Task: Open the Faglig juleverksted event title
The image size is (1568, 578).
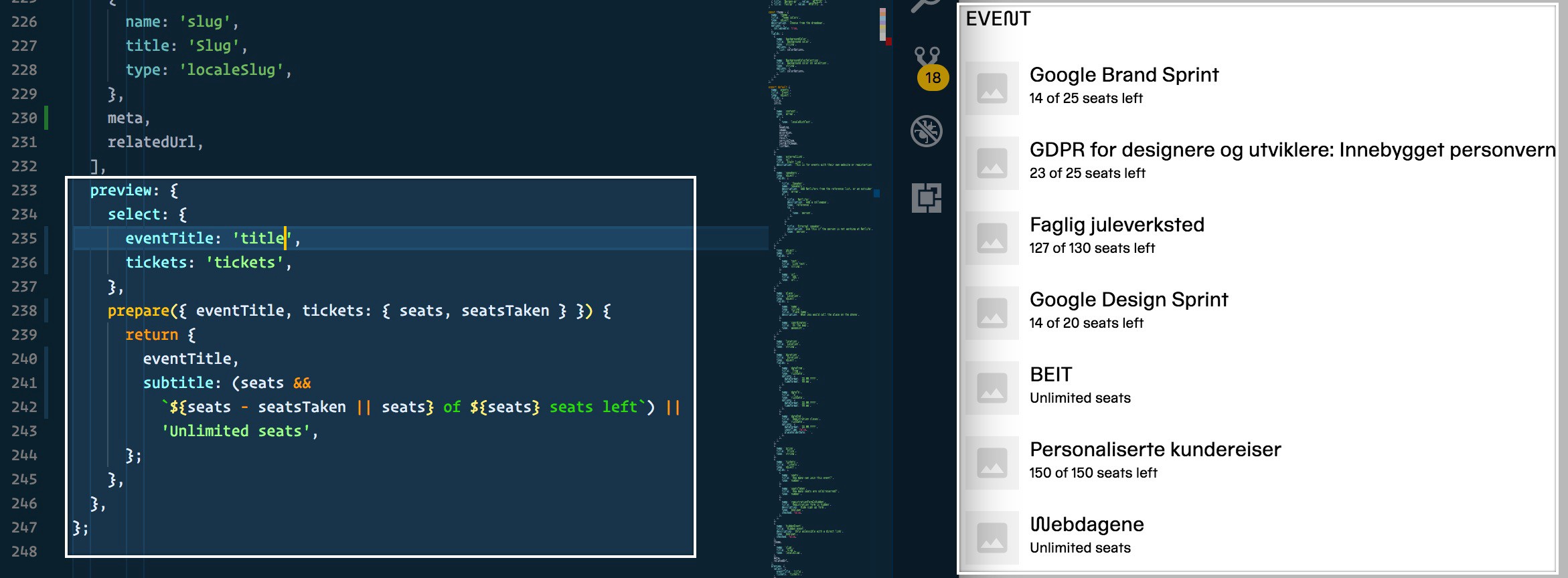Action: pyautogui.click(x=1117, y=225)
